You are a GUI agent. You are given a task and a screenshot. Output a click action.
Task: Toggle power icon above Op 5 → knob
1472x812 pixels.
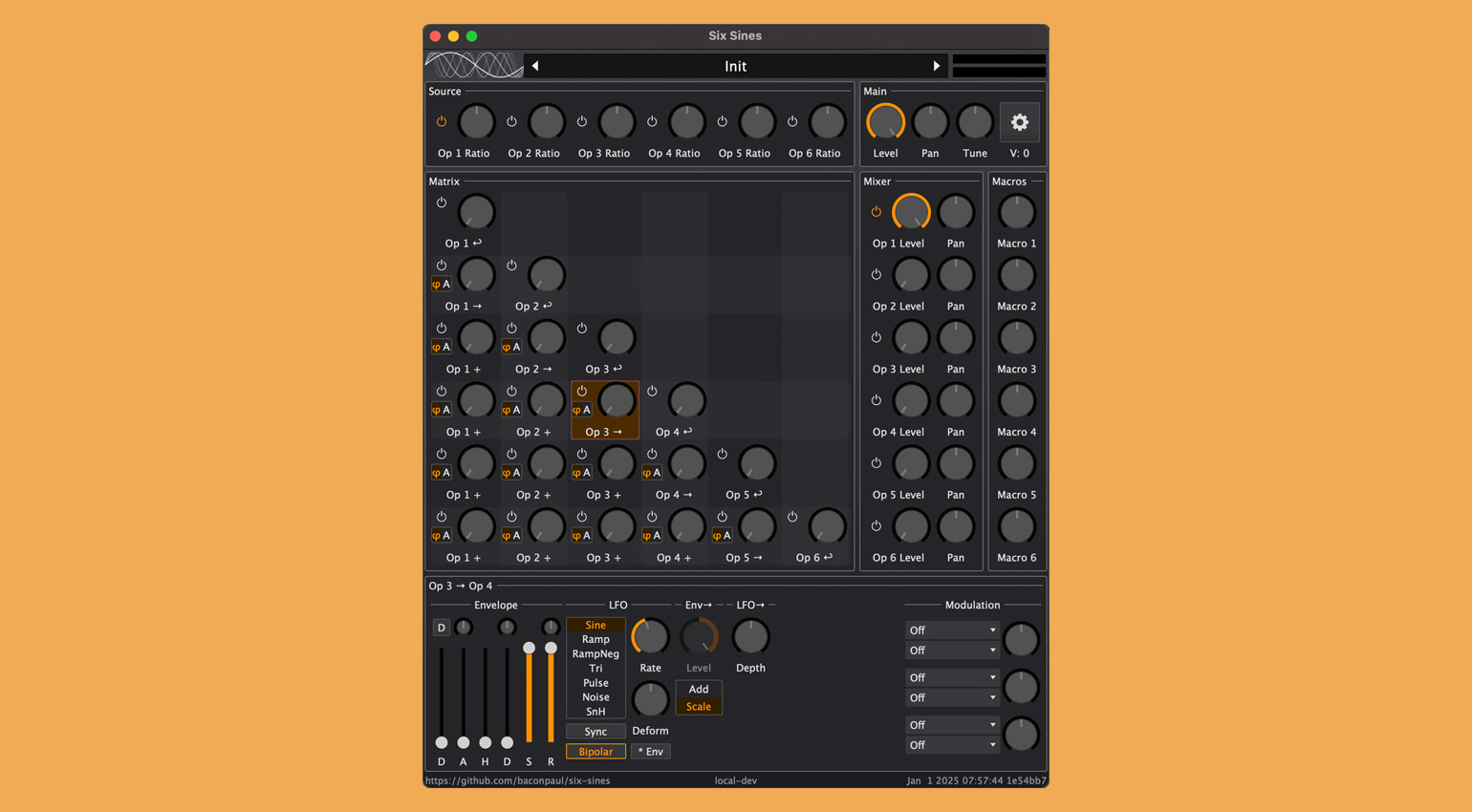pyautogui.click(x=723, y=517)
